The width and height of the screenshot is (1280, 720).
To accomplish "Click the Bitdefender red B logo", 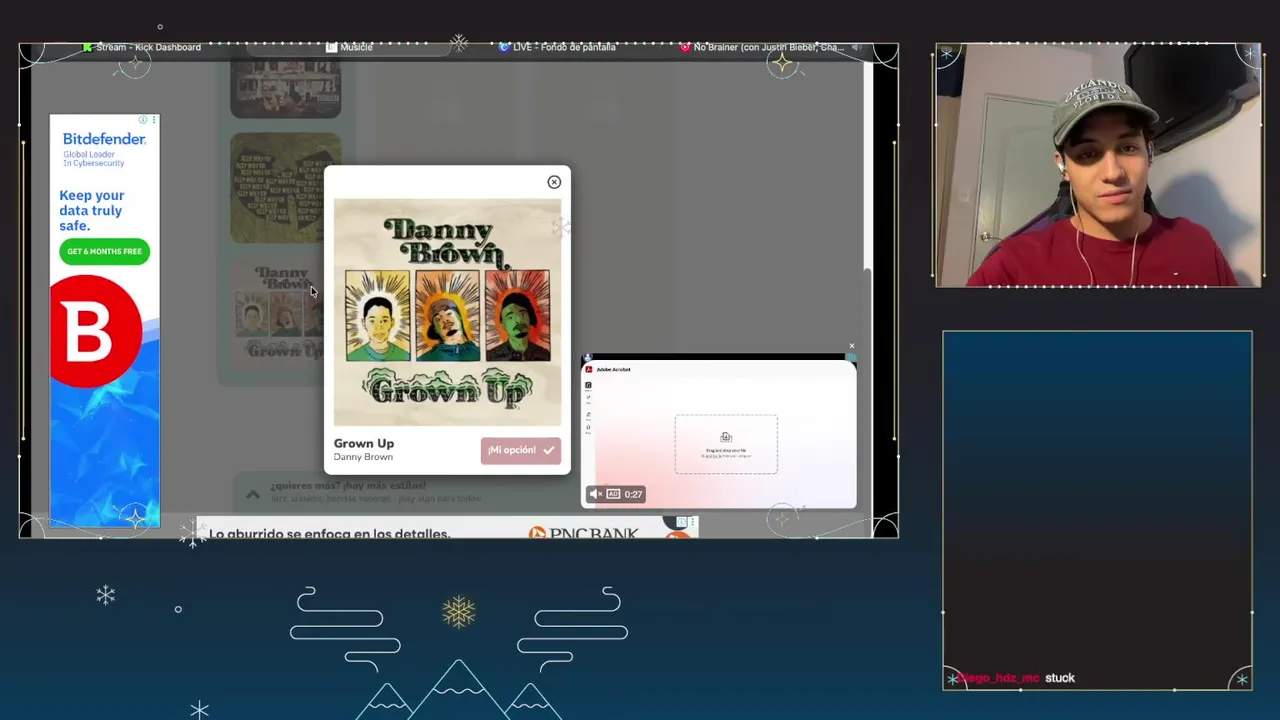I will pos(95,332).
